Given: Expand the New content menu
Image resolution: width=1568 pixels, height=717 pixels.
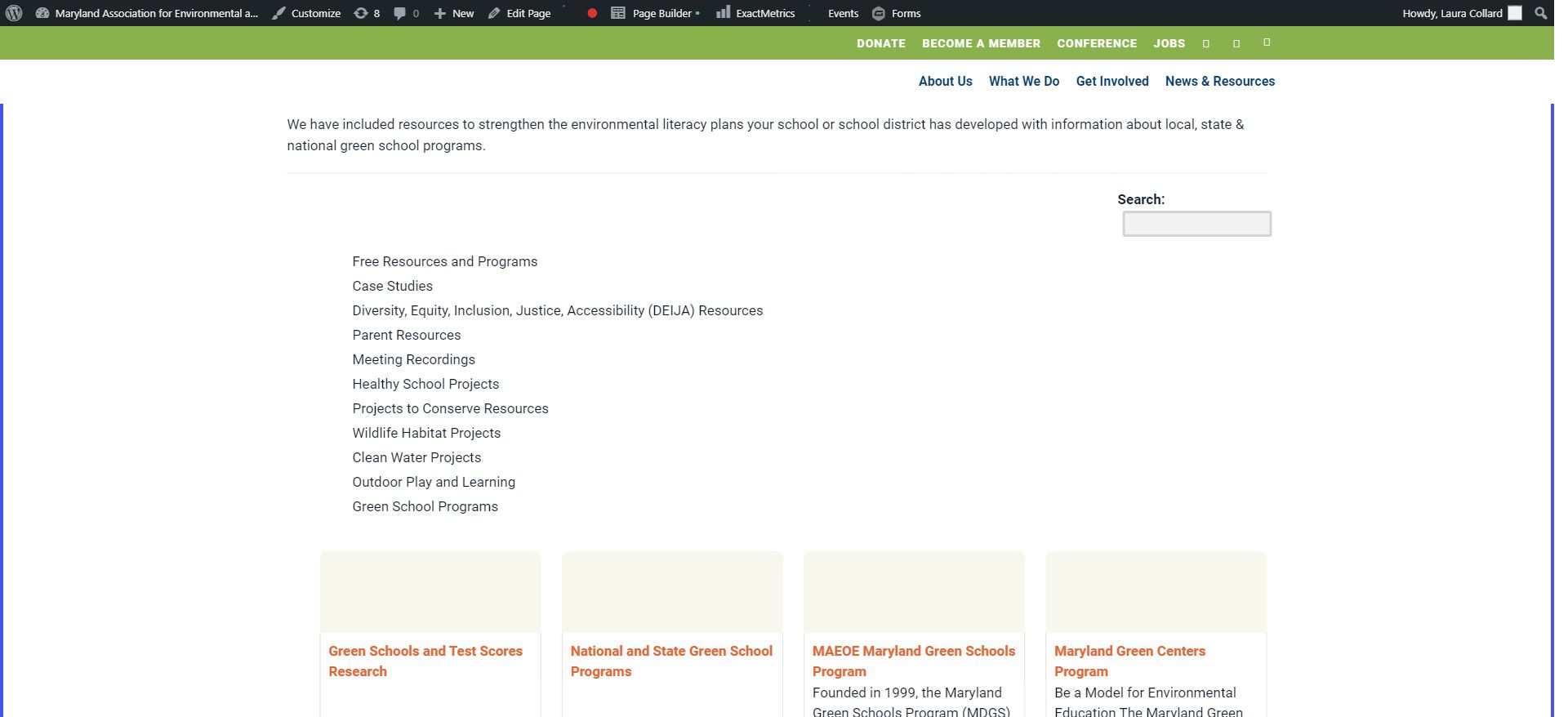Looking at the screenshot, I should [x=454, y=13].
